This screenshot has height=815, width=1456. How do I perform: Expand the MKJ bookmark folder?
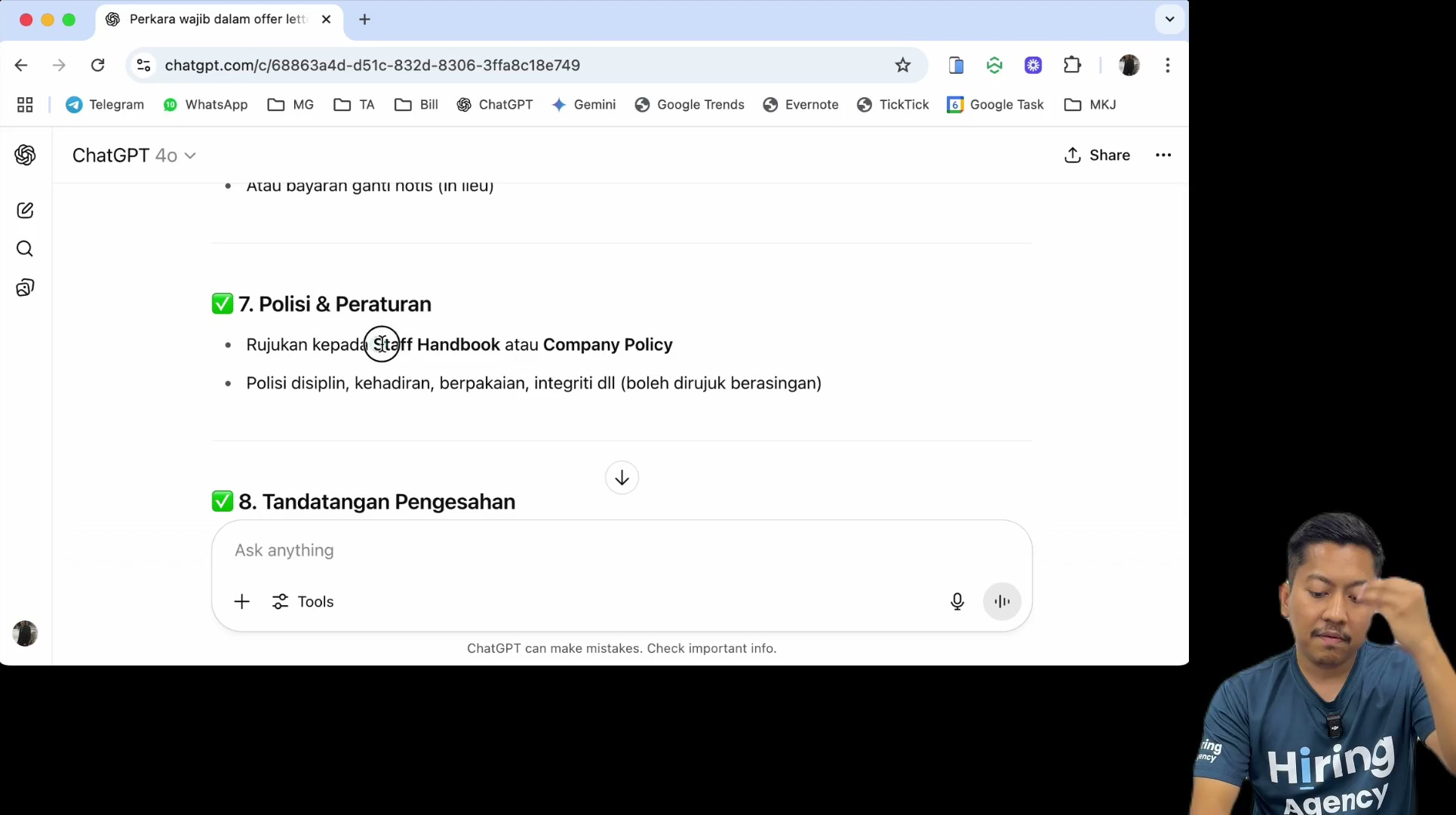[x=1090, y=105]
